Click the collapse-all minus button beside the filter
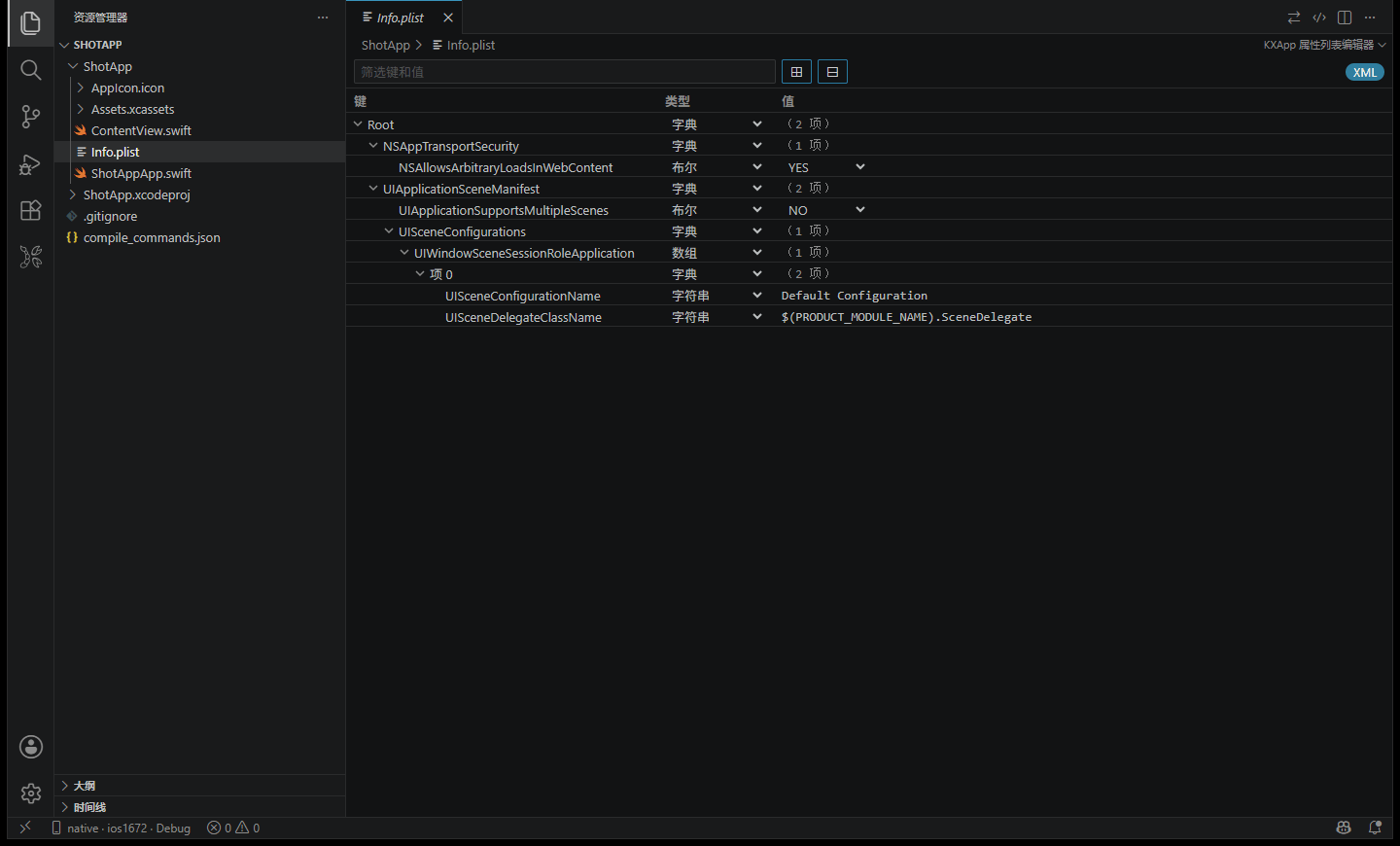The width and height of the screenshot is (1400, 846). 832,72
